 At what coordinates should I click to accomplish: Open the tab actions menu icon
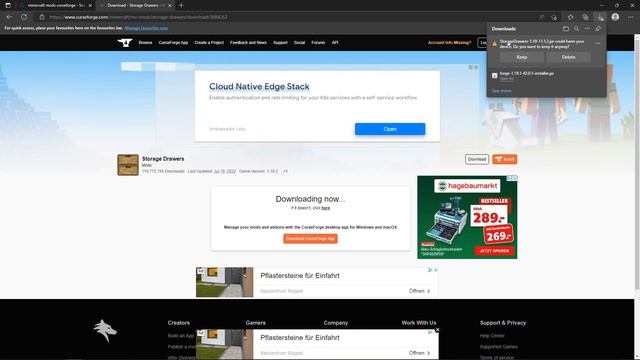click(8, 5)
